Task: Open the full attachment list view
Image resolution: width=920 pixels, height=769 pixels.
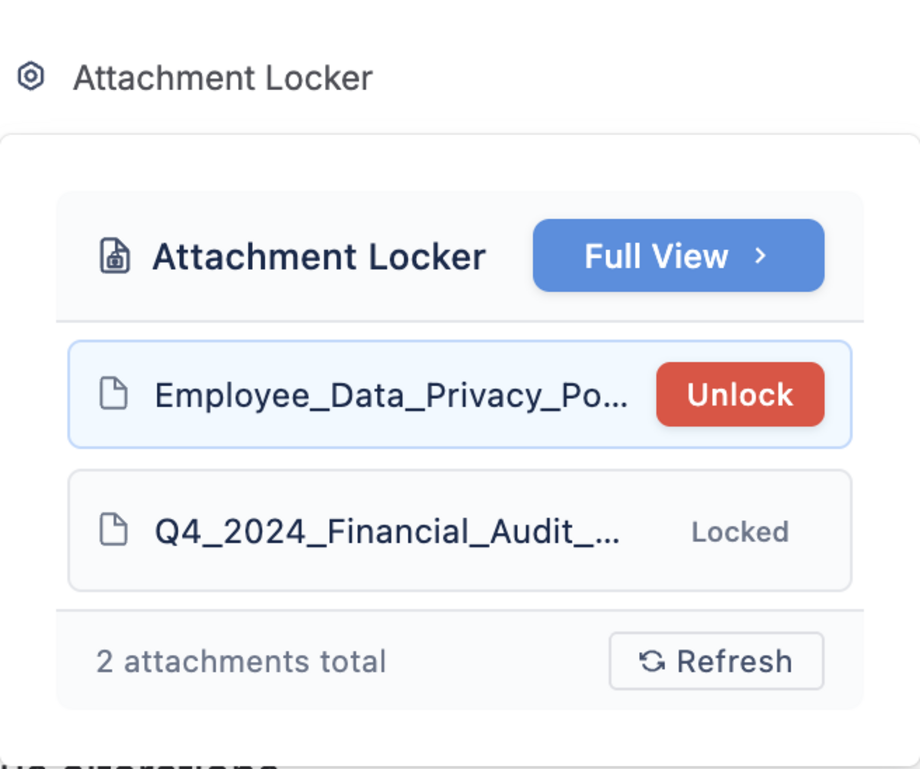Action: click(678, 256)
